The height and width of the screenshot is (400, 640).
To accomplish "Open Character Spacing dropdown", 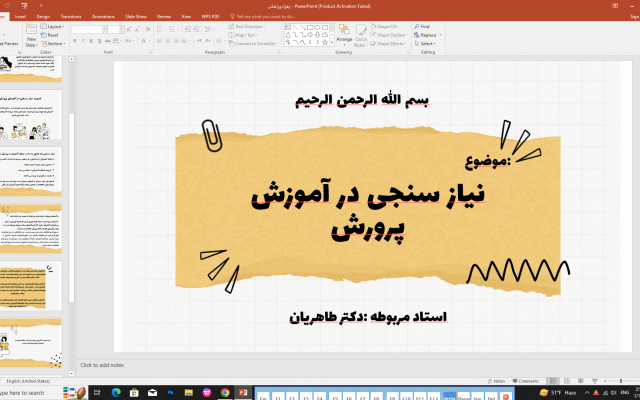I will tap(117, 41).
